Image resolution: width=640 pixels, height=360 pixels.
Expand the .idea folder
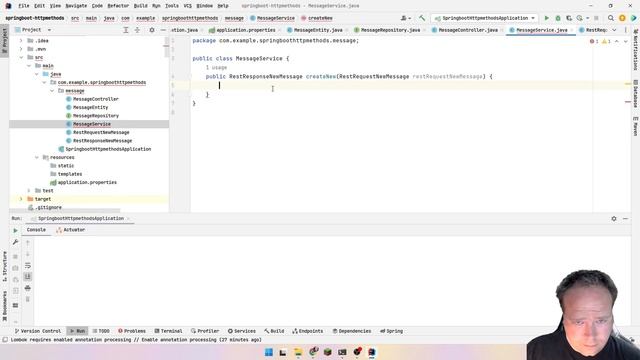pyautogui.click(x=21, y=40)
